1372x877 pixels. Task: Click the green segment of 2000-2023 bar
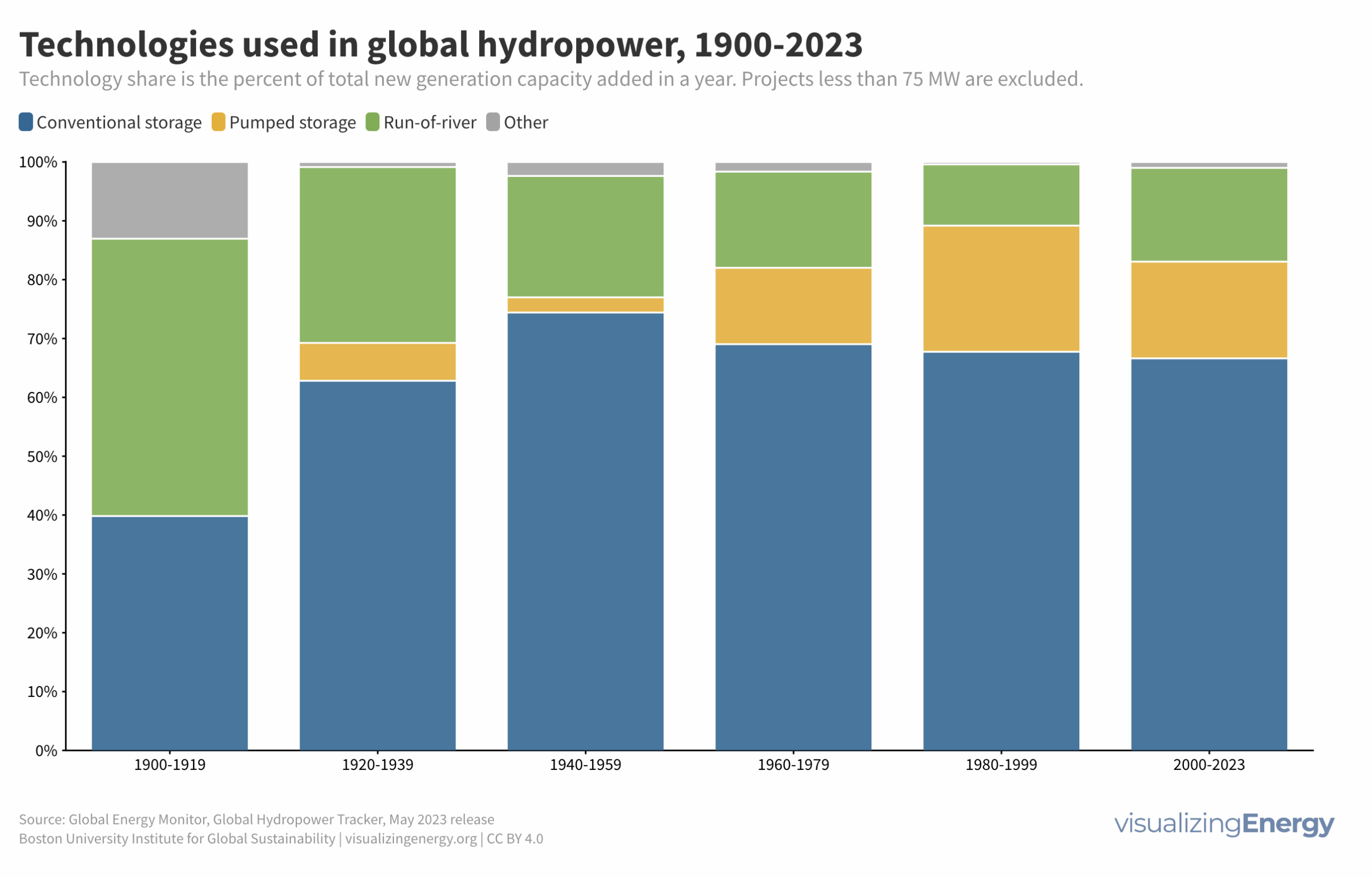(1209, 215)
